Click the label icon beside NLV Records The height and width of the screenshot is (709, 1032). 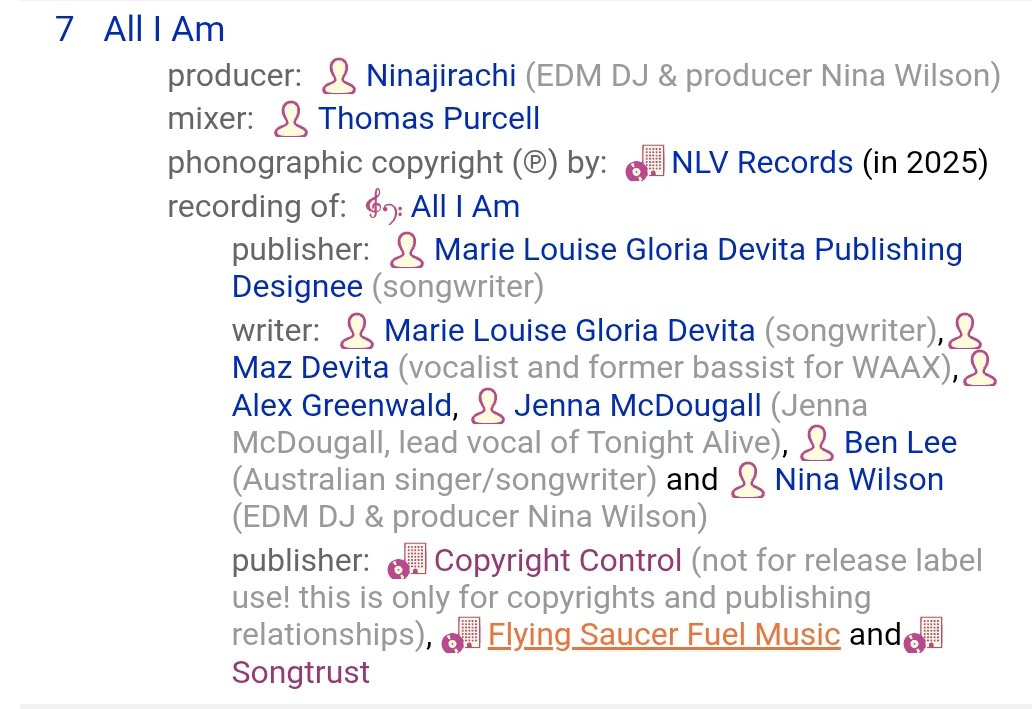644,163
